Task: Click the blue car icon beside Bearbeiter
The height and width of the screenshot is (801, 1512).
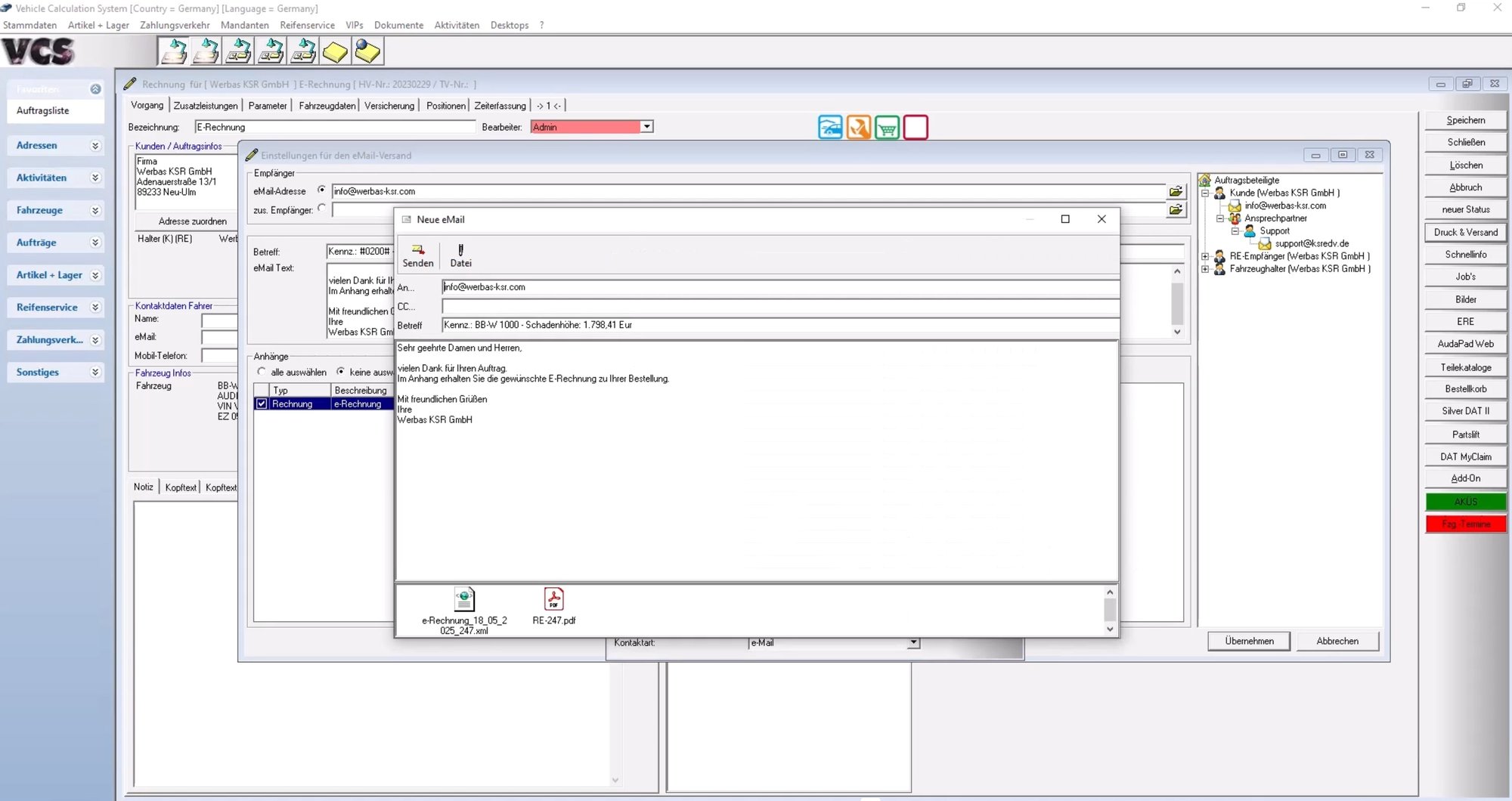Action: coord(830,128)
